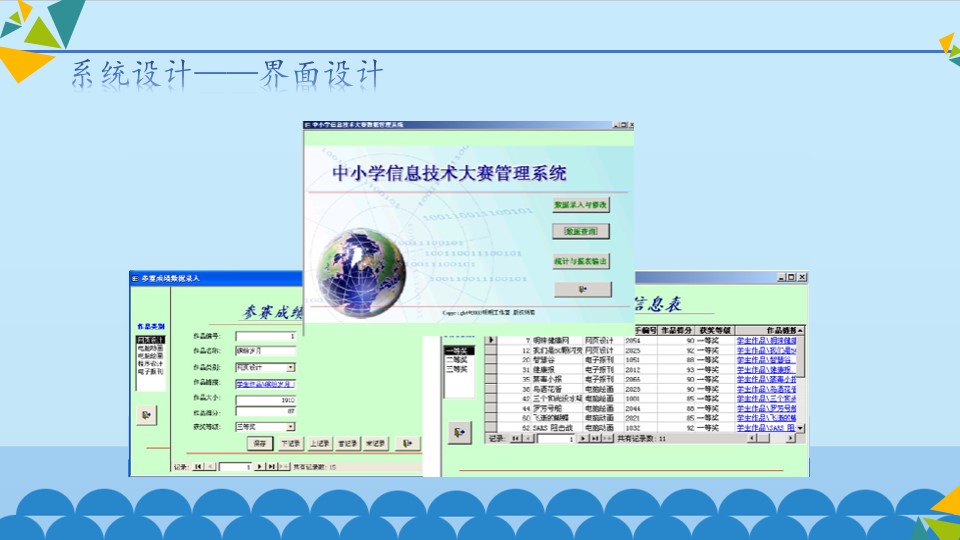Open the hyperlink in the 健康报 row

tap(765, 370)
